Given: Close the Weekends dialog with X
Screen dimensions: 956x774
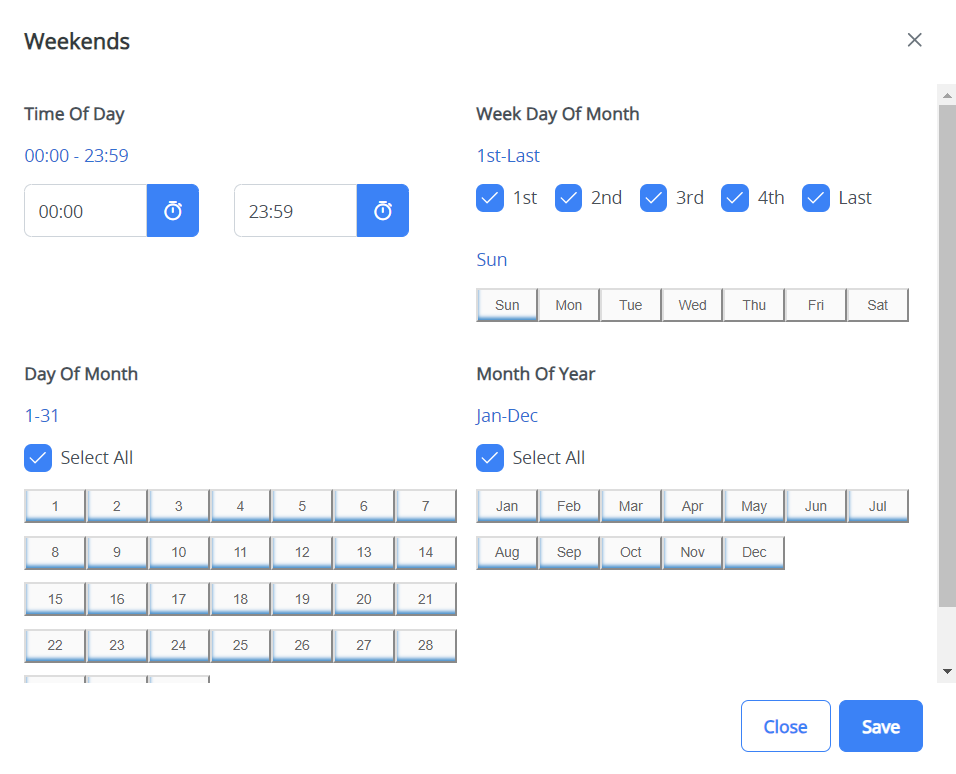Looking at the screenshot, I should (914, 40).
